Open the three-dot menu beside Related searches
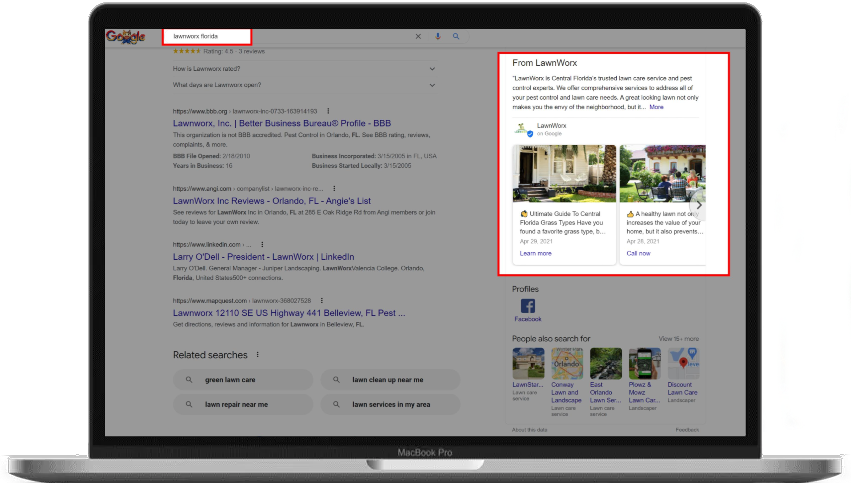 257,355
